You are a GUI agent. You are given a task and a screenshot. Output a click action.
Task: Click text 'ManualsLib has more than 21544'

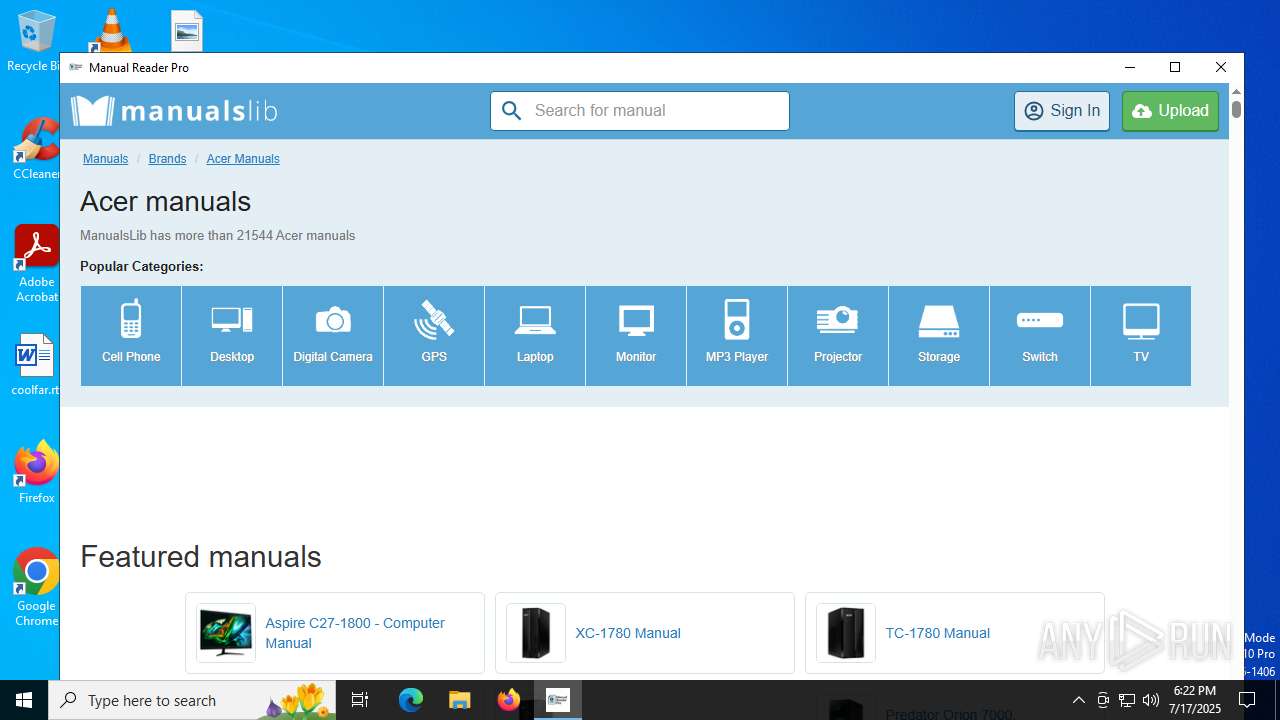point(176,236)
